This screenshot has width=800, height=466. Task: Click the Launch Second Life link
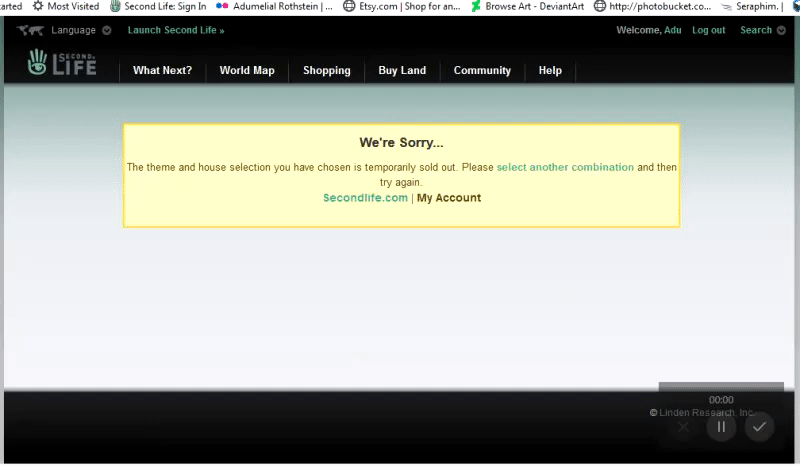176,30
